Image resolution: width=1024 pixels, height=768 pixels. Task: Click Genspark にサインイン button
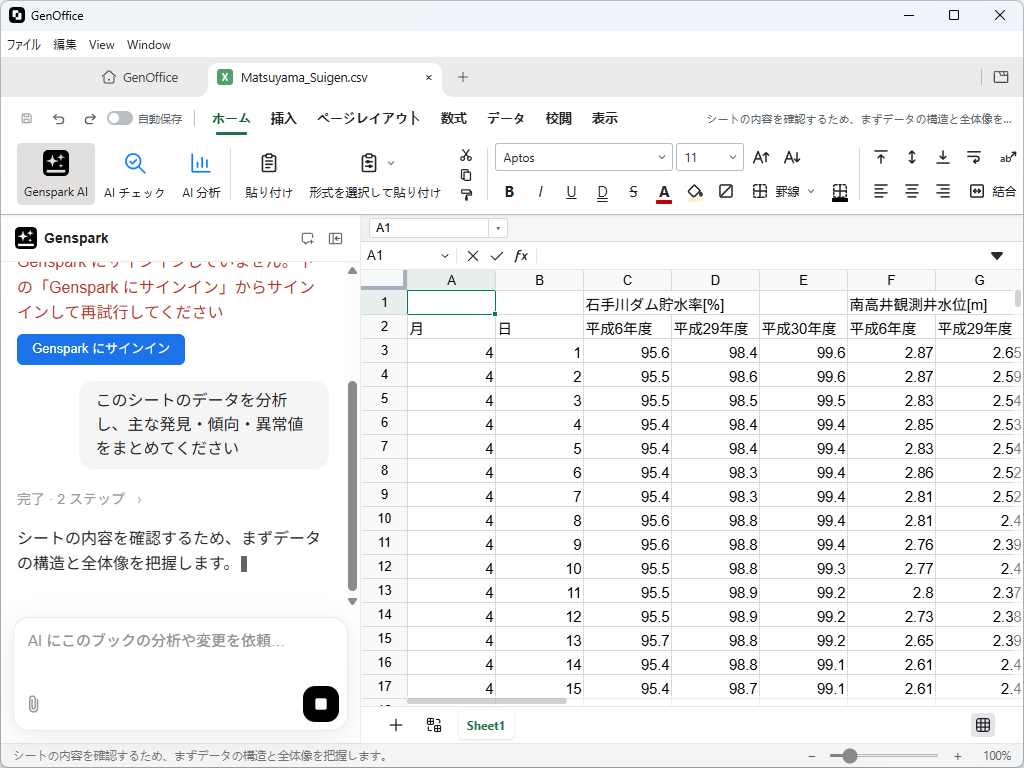point(101,349)
